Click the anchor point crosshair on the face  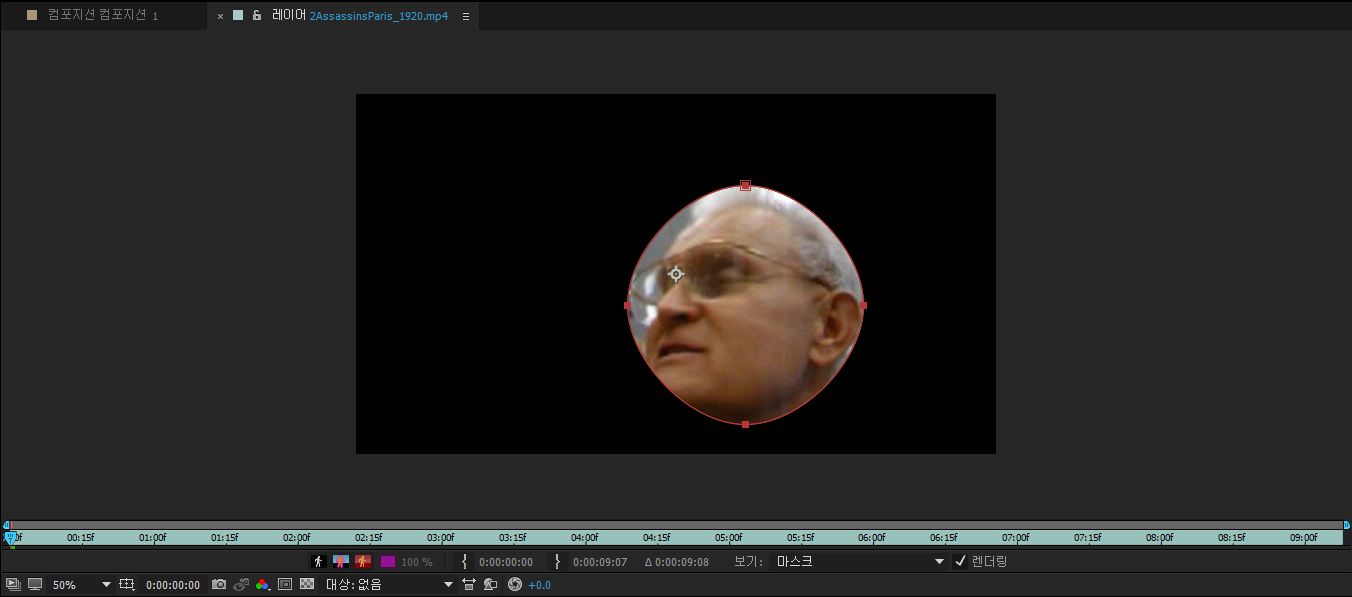(x=676, y=274)
